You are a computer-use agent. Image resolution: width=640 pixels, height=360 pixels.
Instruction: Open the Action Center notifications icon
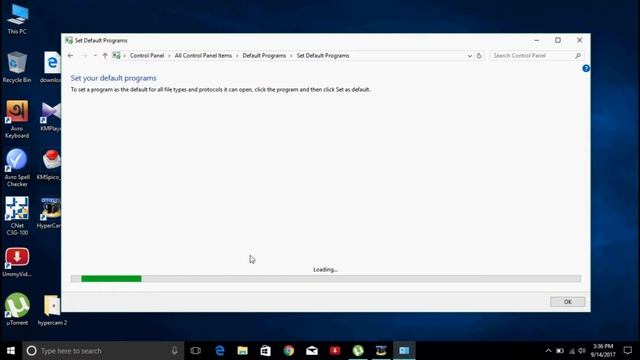tap(628, 351)
